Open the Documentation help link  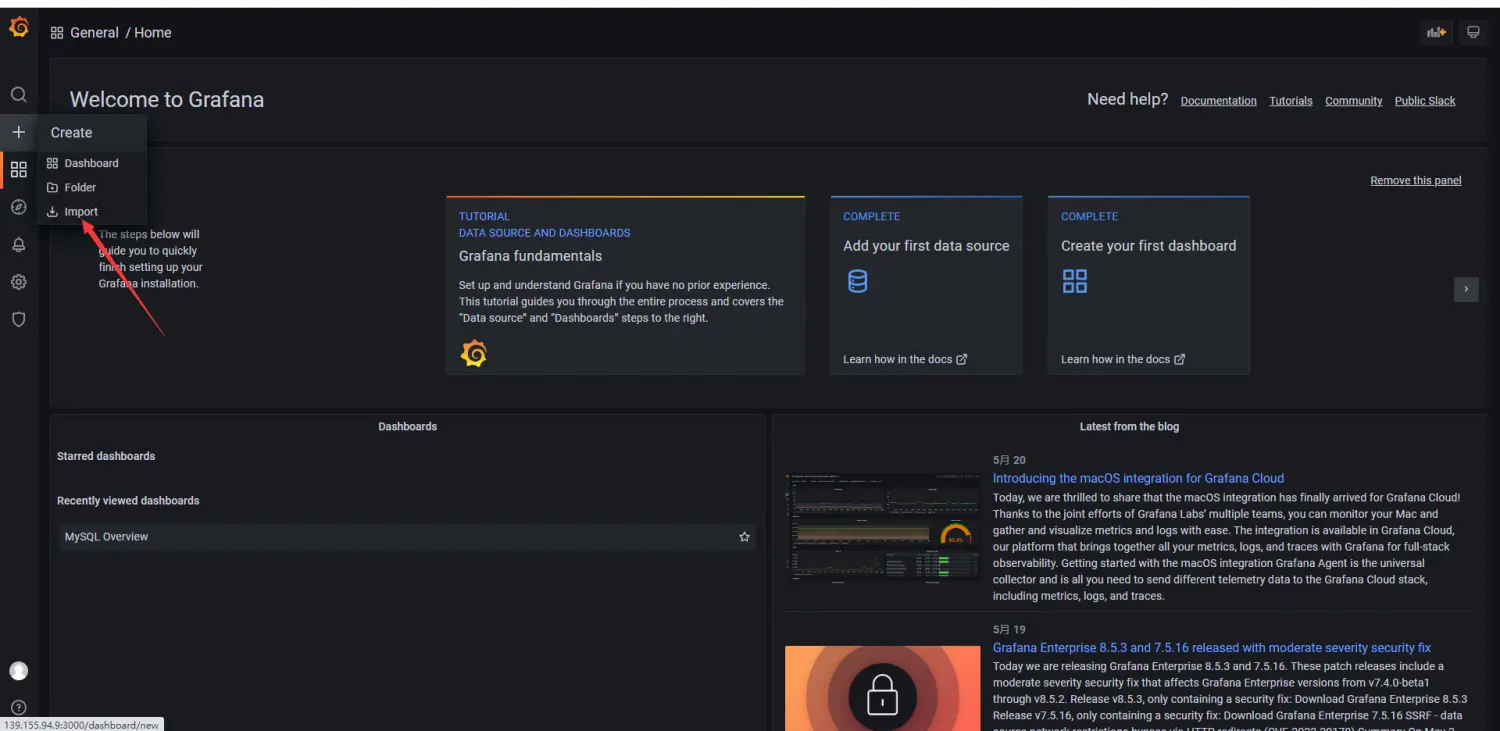pos(1218,101)
